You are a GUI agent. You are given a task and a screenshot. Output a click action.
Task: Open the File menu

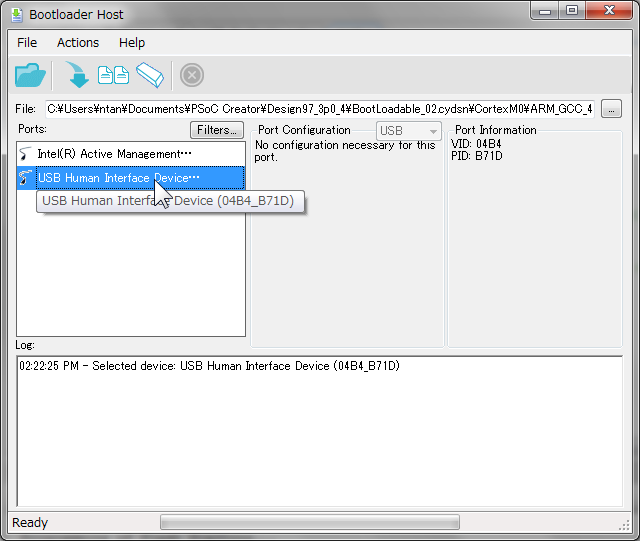(27, 42)
